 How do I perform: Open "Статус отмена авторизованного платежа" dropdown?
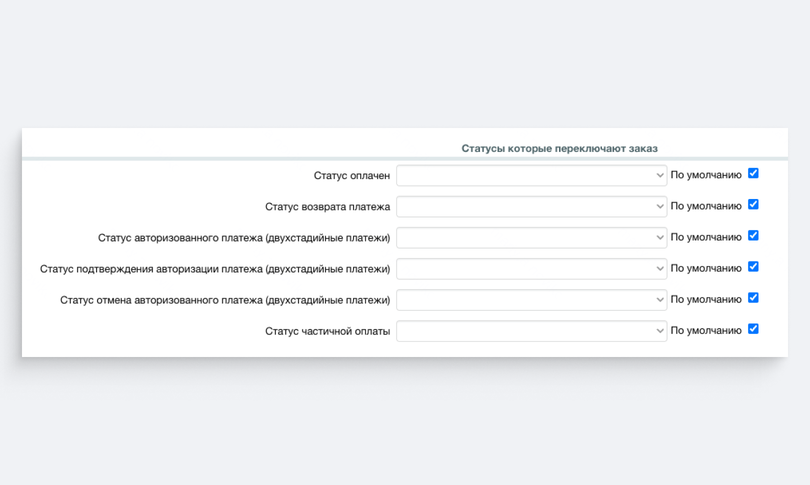[532, 300]
